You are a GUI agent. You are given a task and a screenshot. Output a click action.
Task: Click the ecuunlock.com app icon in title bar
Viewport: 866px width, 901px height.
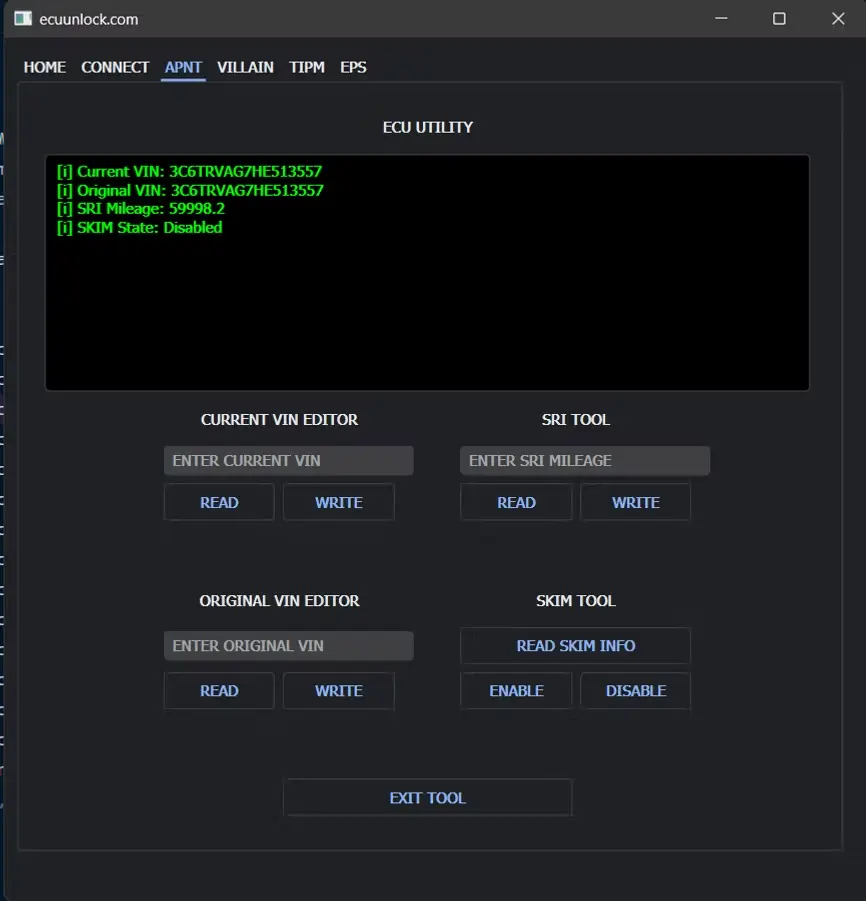23,19
